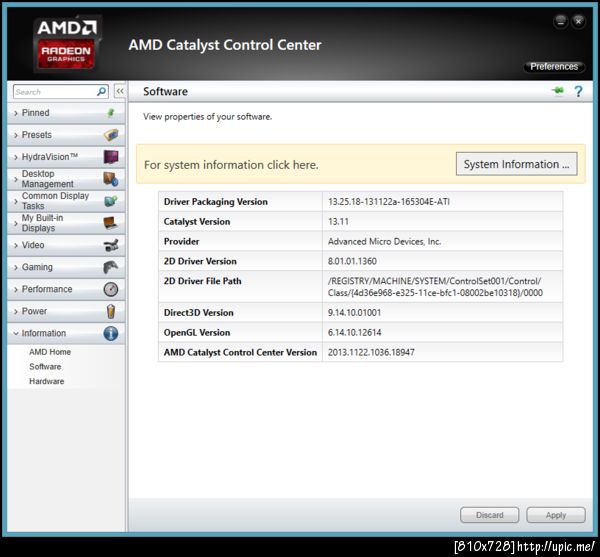Select Hardware under Information
Screen dimensions: 600x557
coord(47,381)
